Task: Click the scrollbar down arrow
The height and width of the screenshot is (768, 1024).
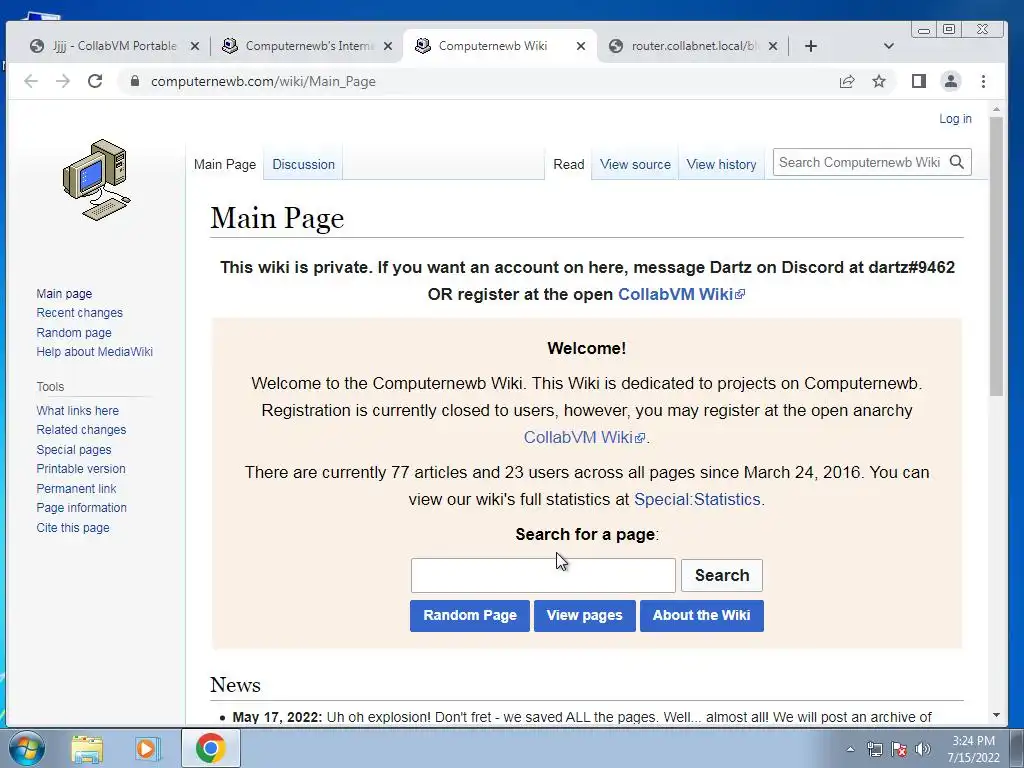Action: pyautogui.click(x=996, y=715)
